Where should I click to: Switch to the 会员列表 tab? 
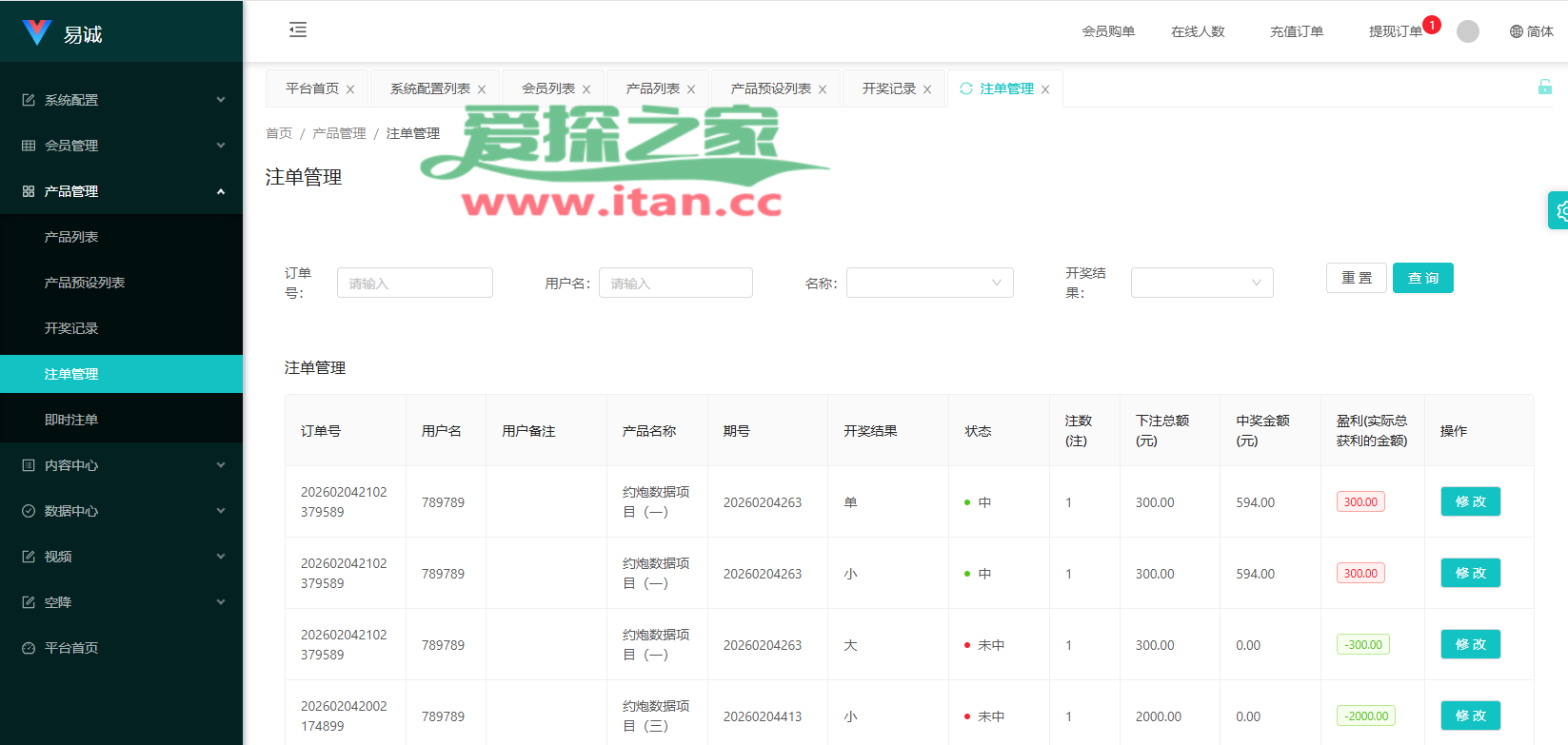547,88
